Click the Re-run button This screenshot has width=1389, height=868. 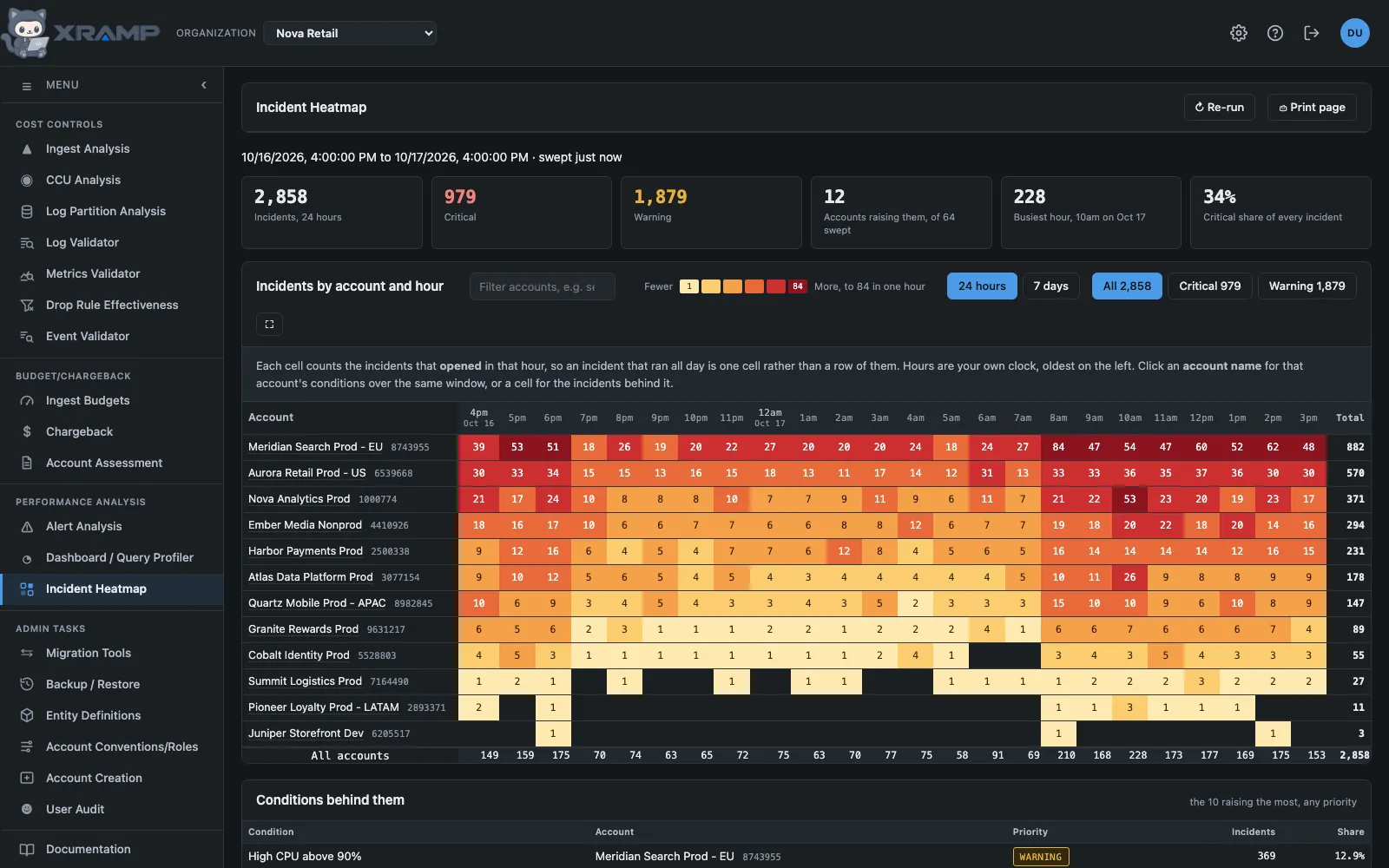[1219, 108]
